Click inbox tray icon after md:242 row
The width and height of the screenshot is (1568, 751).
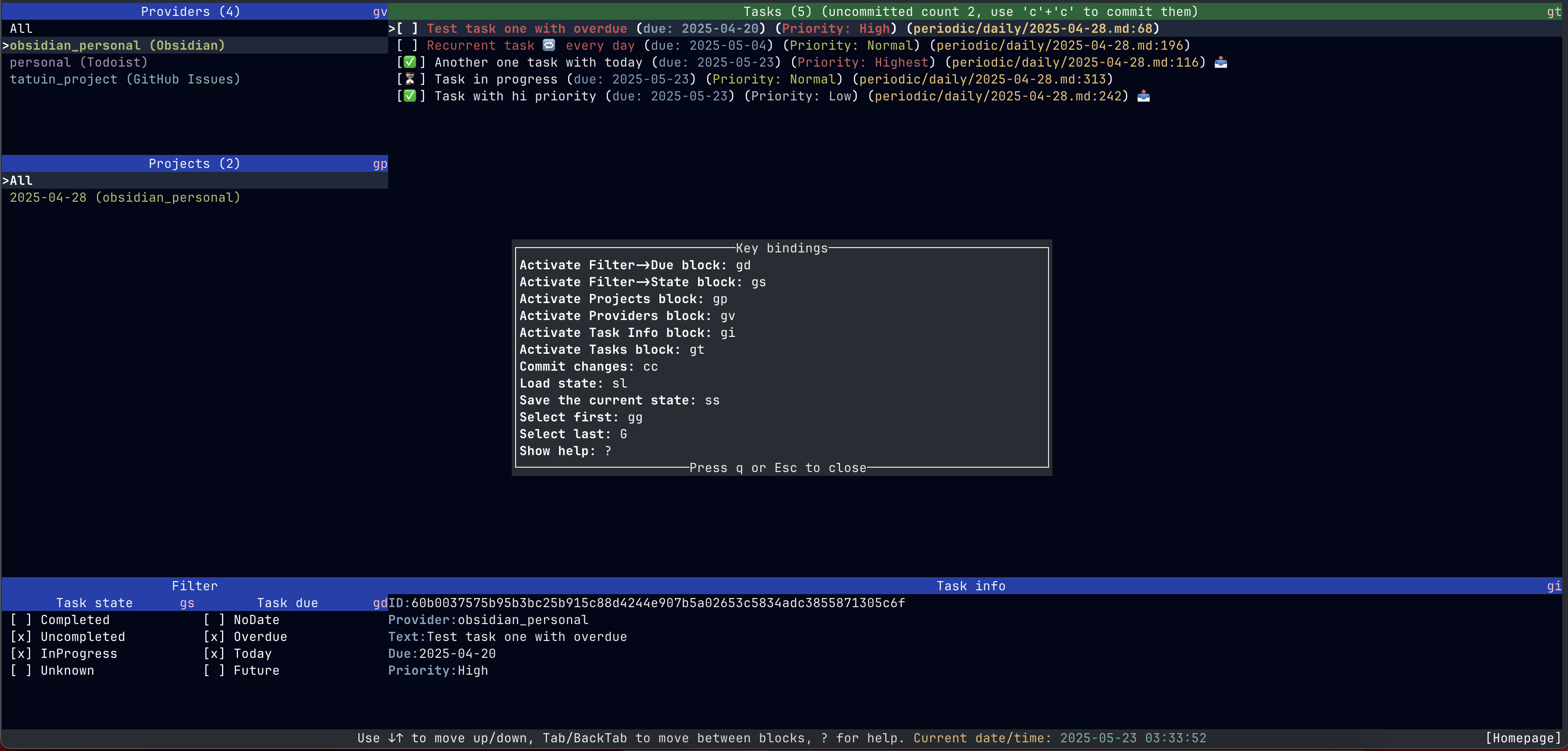1143,96
